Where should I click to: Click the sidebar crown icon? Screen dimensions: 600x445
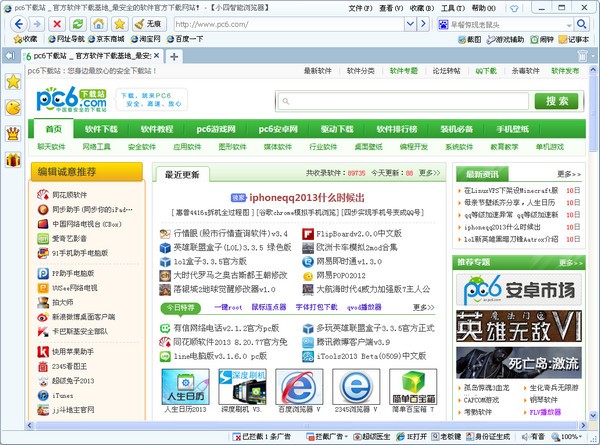[x=13, y=134]
